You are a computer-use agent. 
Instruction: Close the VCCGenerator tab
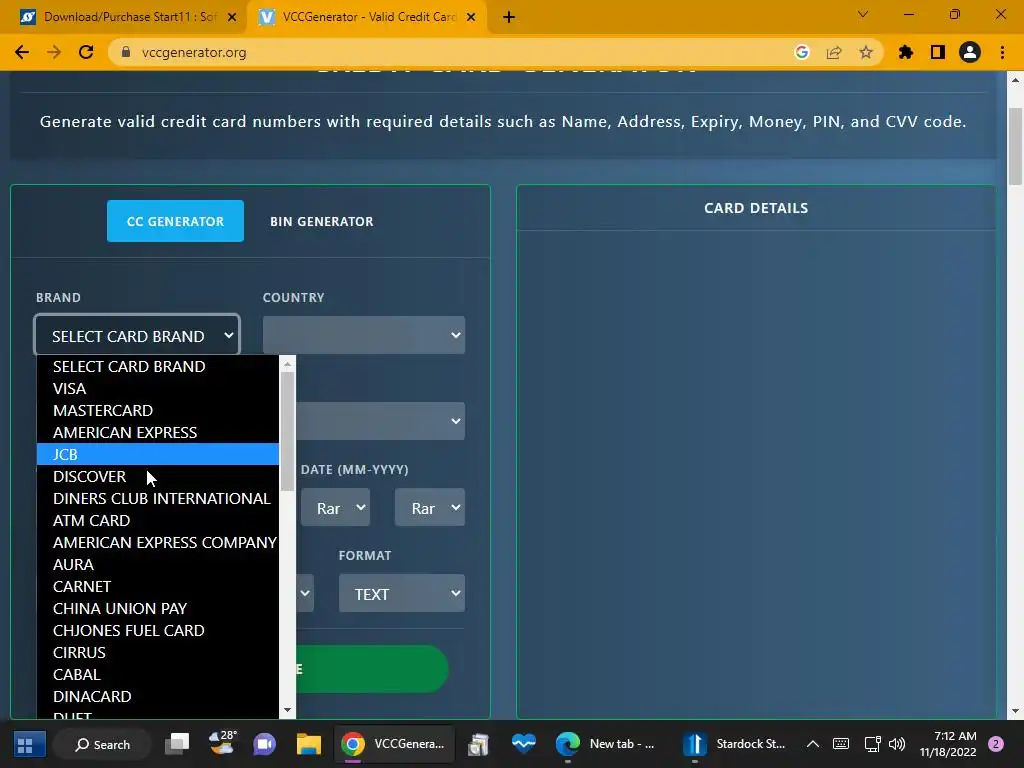point(470,17)
